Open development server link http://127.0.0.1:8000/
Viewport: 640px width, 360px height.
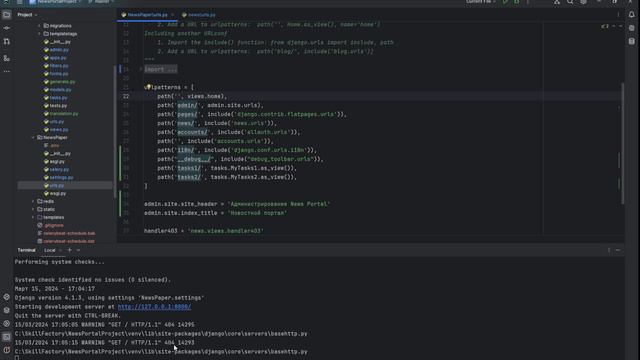tap(154, 307)
